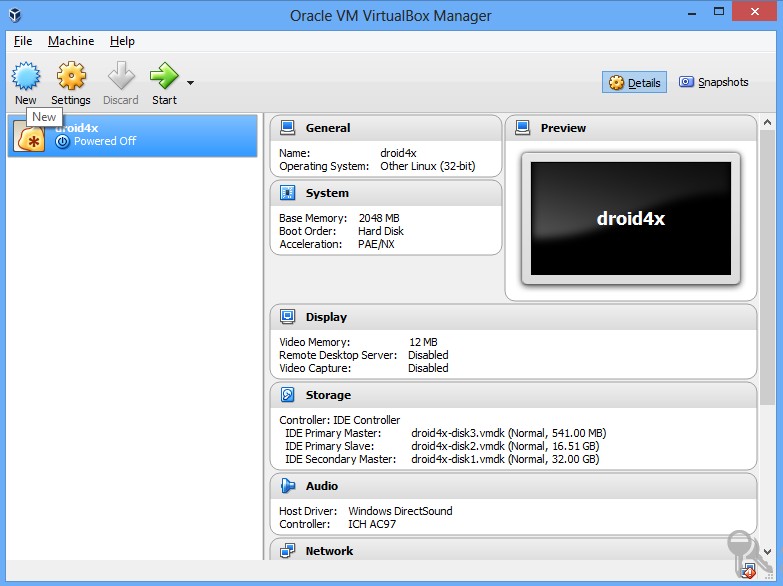Start the VM with green arrow icon
Screen dimensions: 783x586
164,76
